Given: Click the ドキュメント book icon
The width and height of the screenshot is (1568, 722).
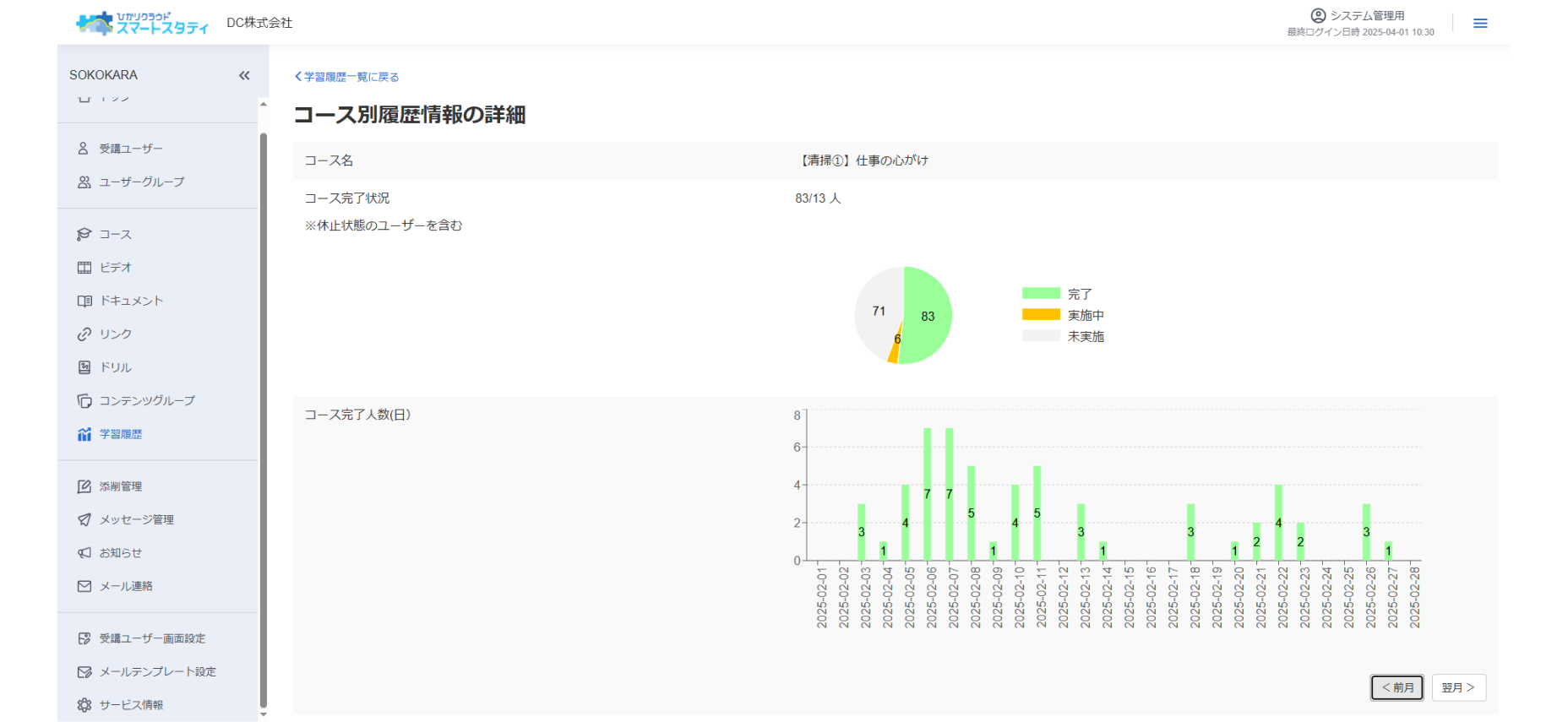Looking at the screenshot, I should pos(84,301).
